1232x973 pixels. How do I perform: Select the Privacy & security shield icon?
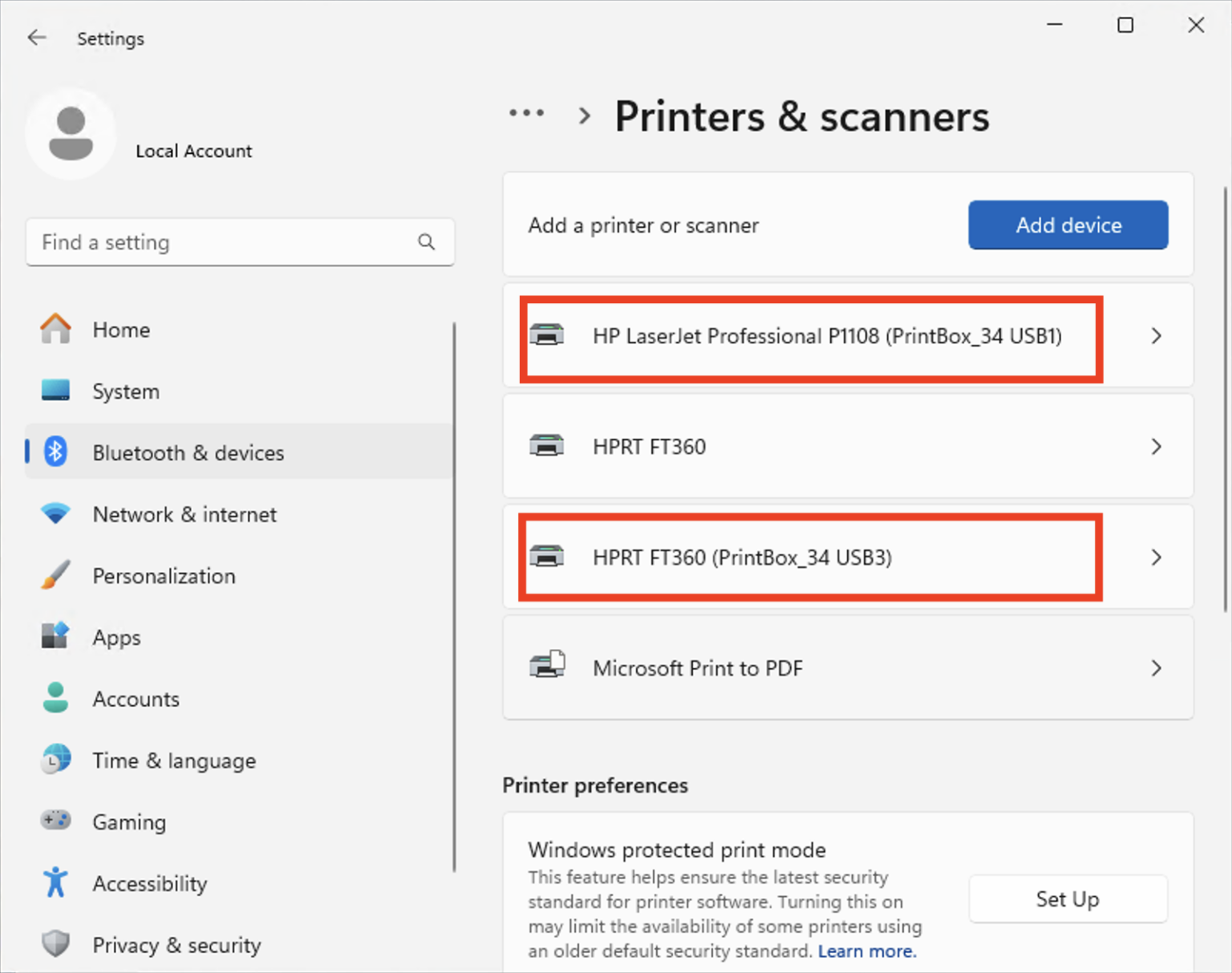pyautogui.click(x=55, y=944)
